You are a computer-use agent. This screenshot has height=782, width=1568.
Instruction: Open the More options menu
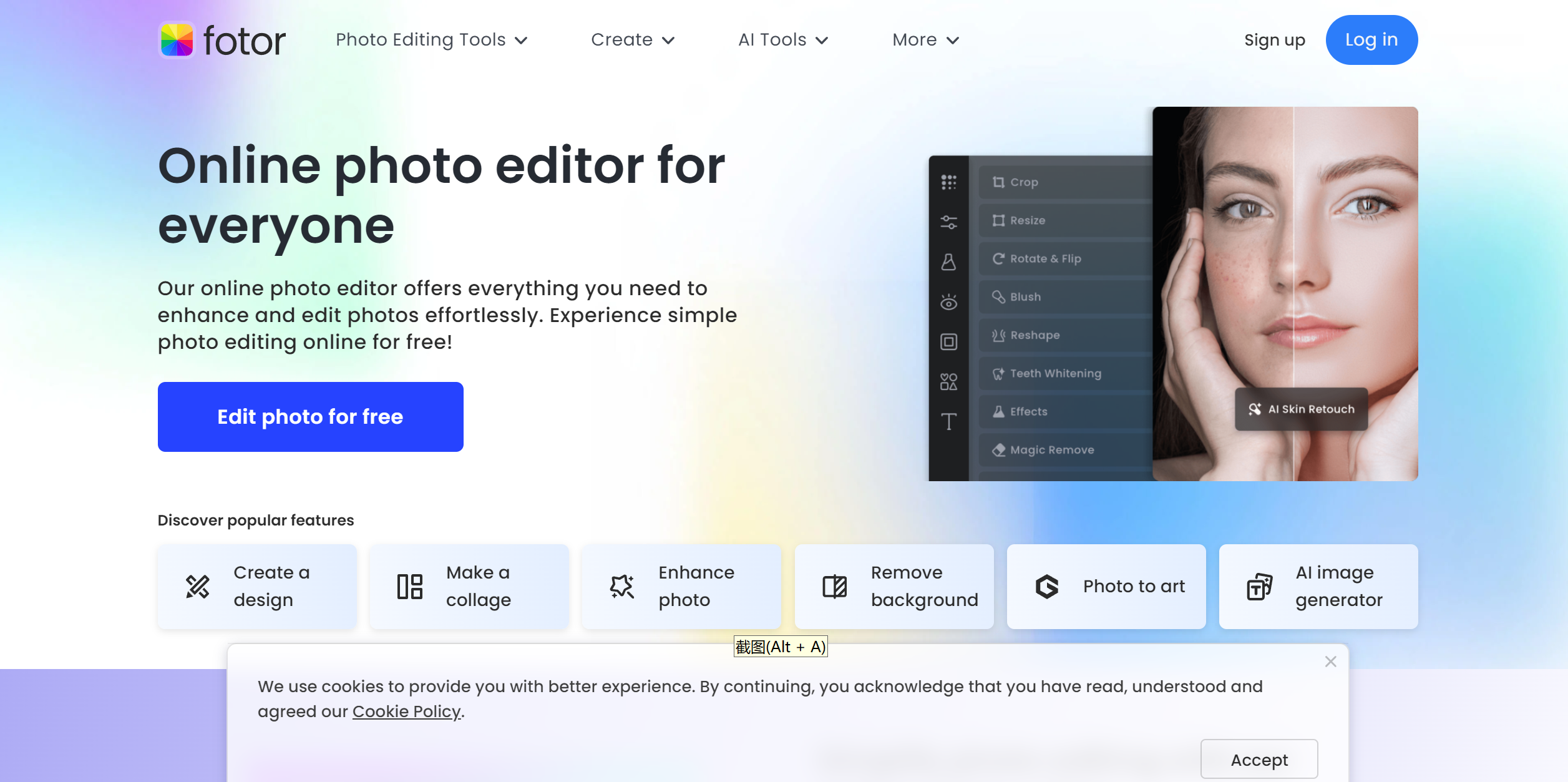925,40
